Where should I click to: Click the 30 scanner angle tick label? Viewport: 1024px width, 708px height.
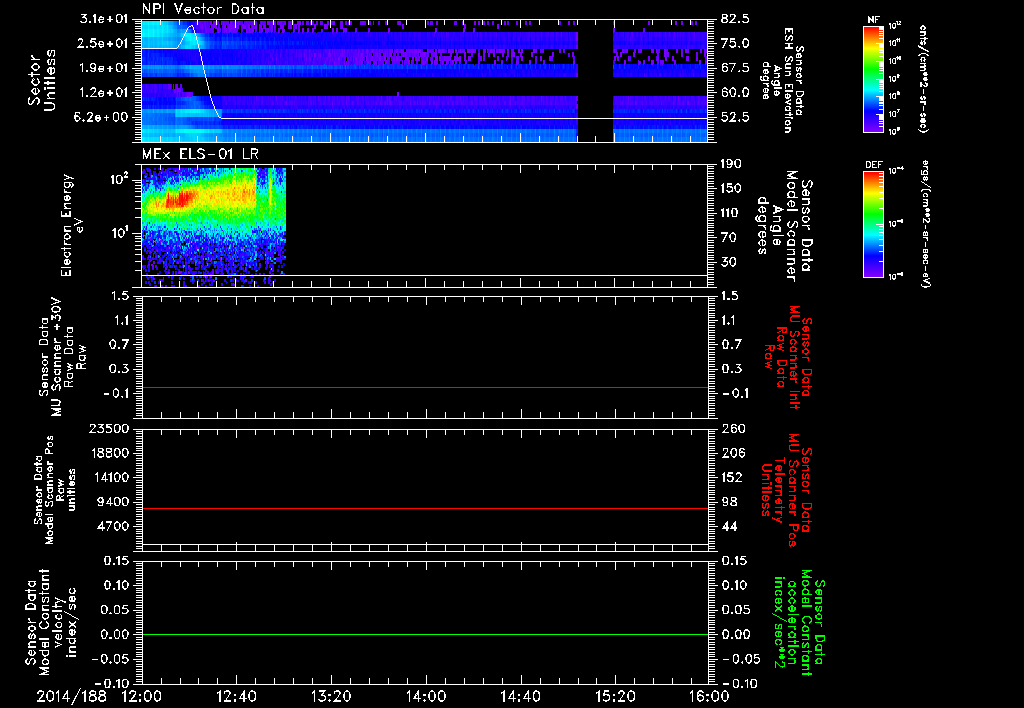pyautogui.click(x=729, y=262)
